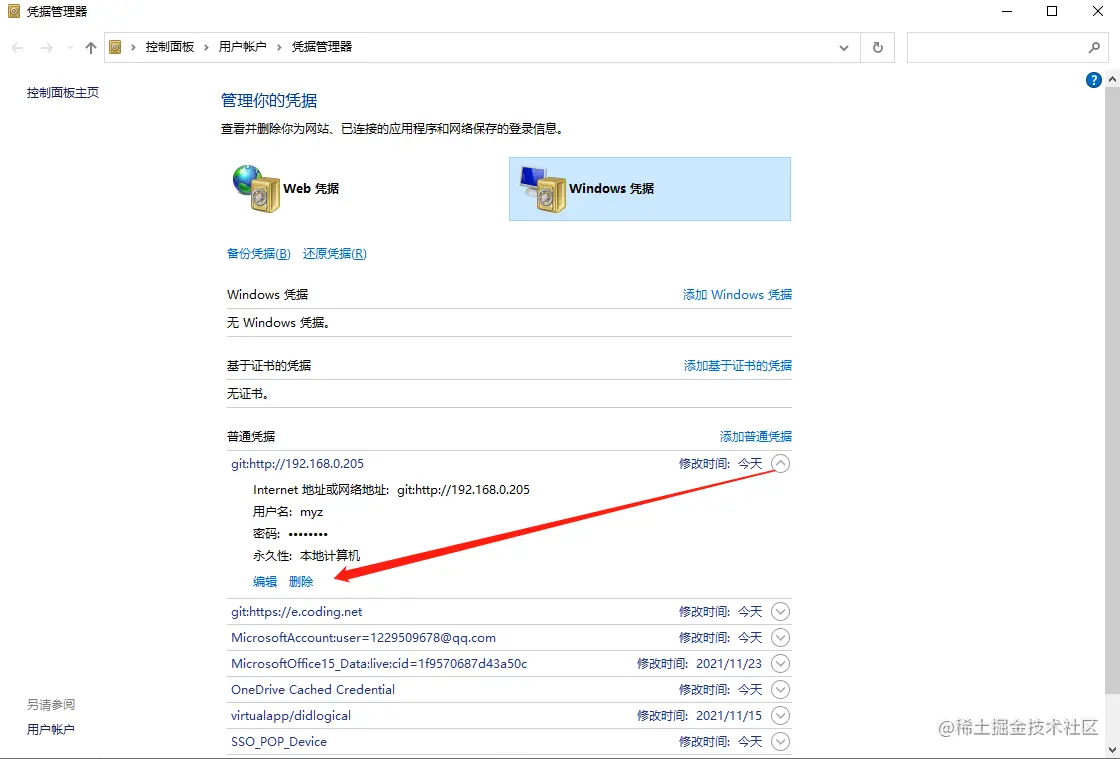Open address bar history dropdown

point(844,48)
